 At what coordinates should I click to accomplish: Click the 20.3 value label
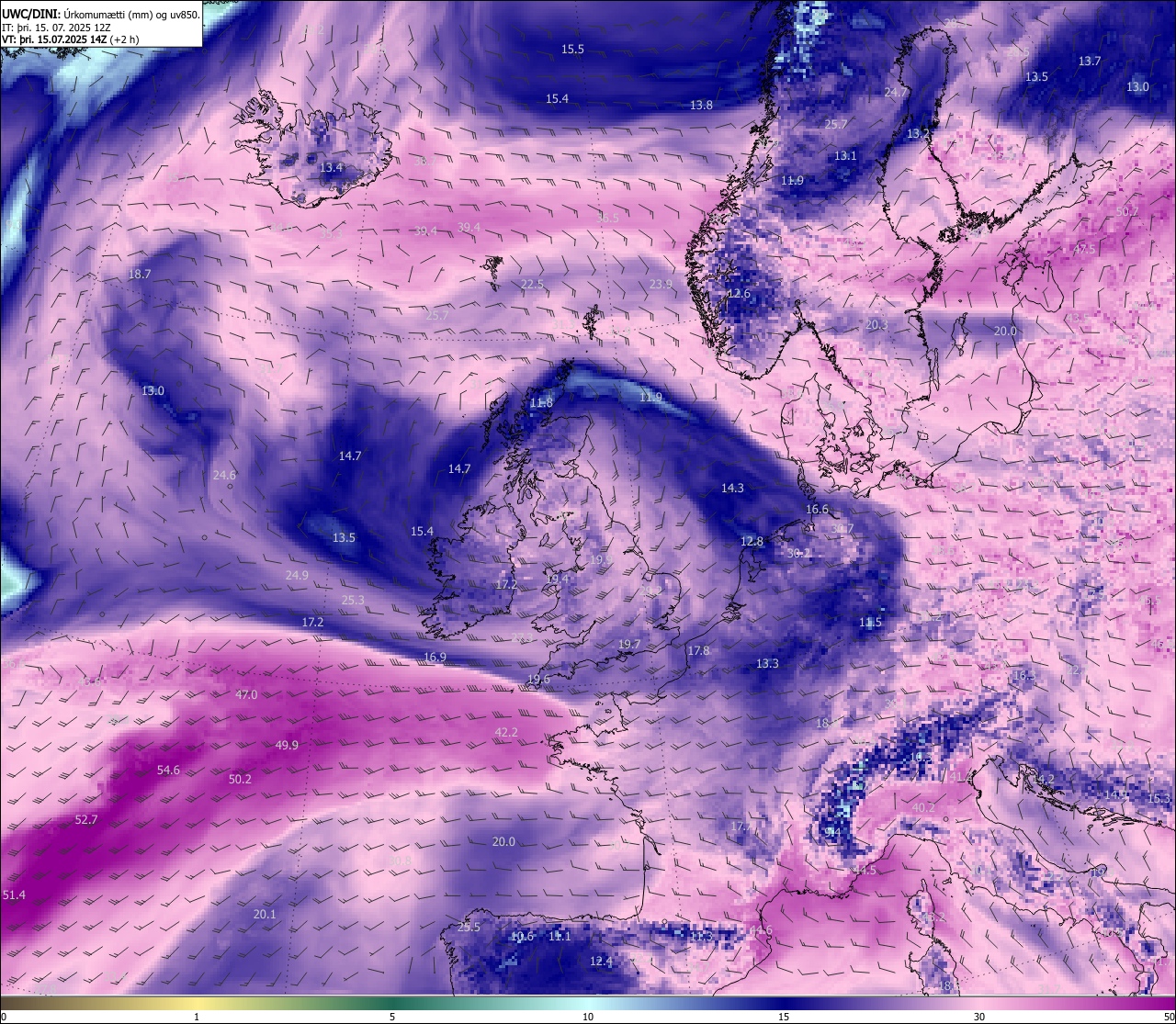pos(876,325)
